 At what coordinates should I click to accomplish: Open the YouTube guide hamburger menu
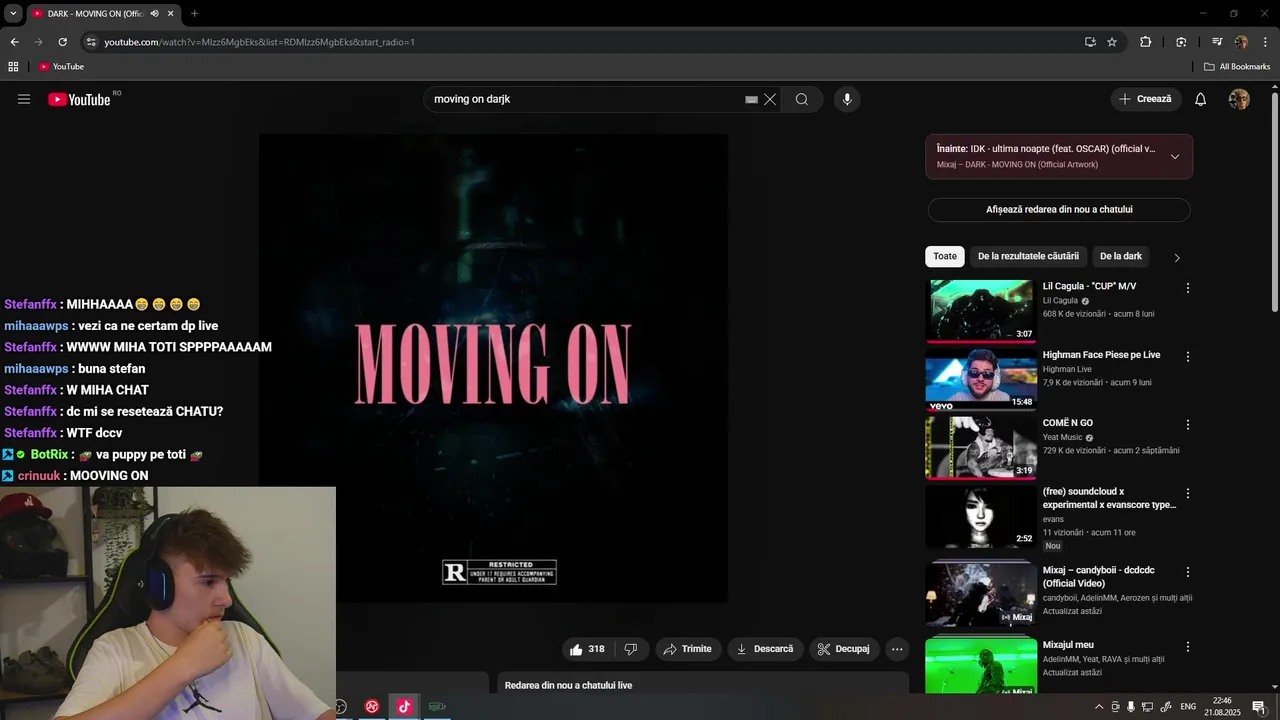[24, 99]
